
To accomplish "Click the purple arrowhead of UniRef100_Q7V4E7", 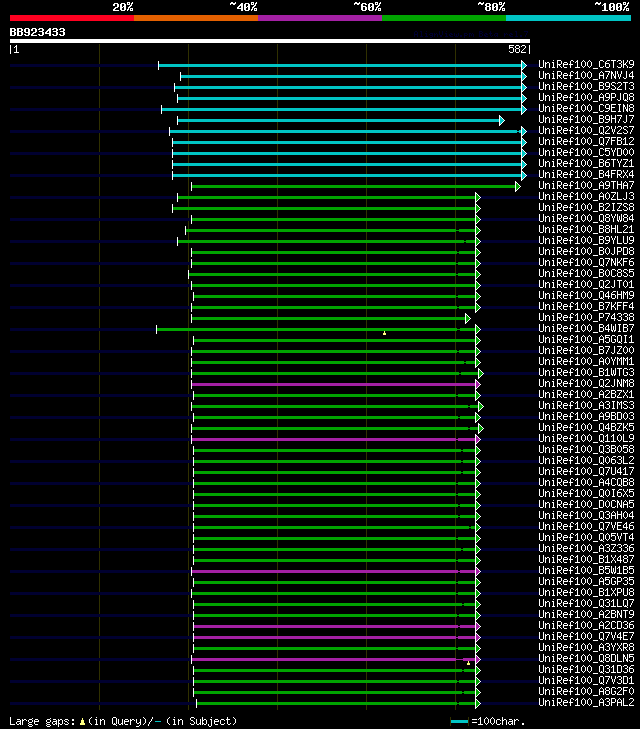I will 478,637.
